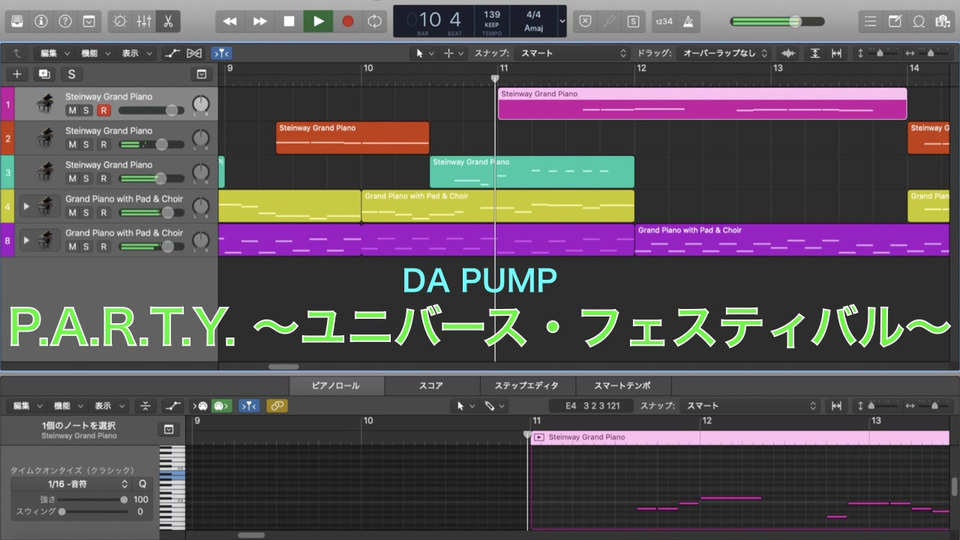The width and height of the screenshot is (960, 540).
Task: Click the Rewind transport button
Action: pos(230,21)
